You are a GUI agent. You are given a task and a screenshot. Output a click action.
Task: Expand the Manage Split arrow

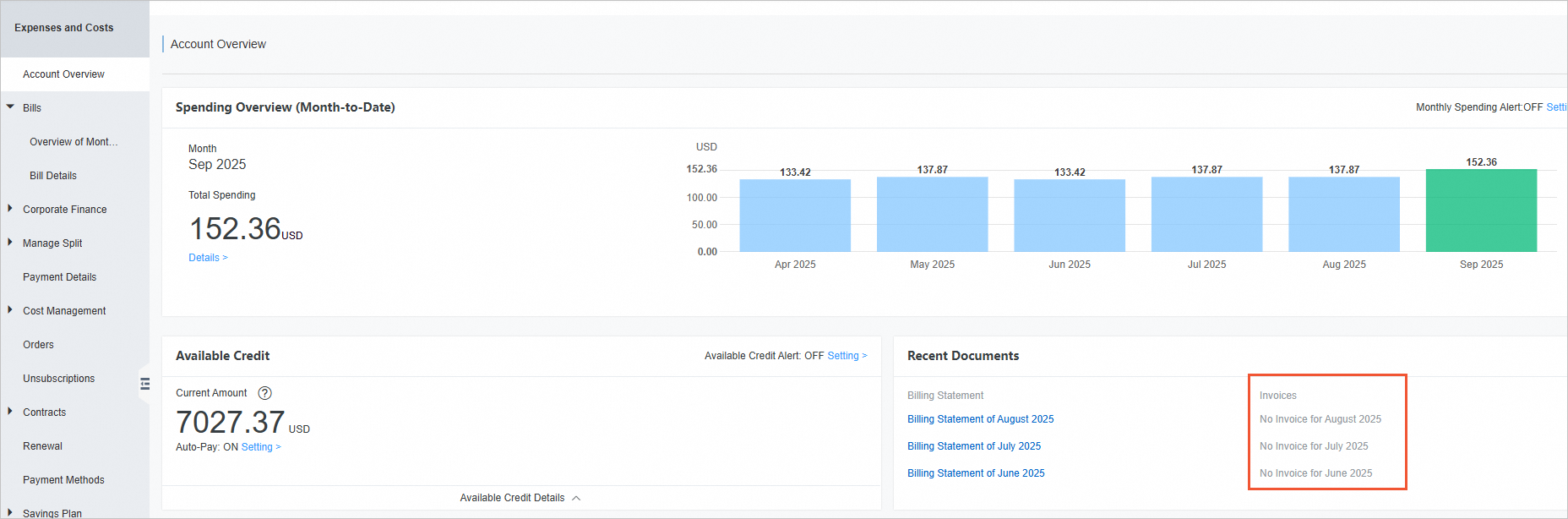pos(10,243)
